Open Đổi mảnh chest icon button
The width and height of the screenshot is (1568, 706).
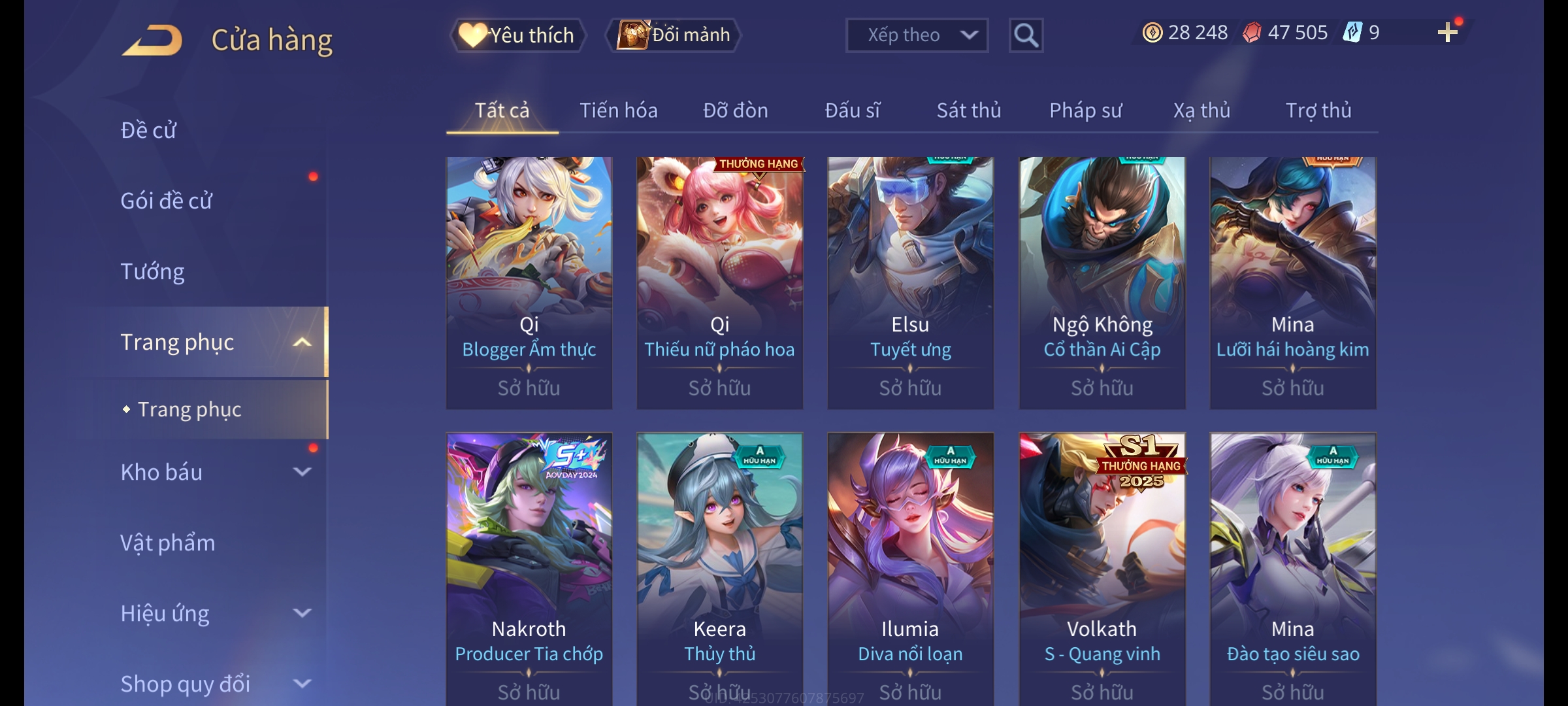[x=674, y=35]
